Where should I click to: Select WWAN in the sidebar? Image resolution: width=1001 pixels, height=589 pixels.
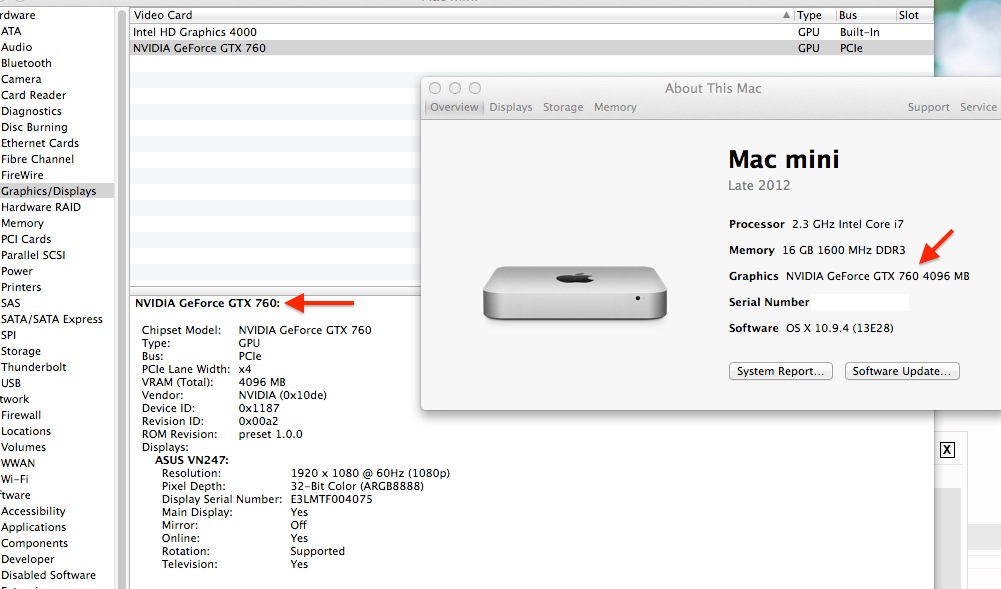pyautogui.click(x=18, y=463)
